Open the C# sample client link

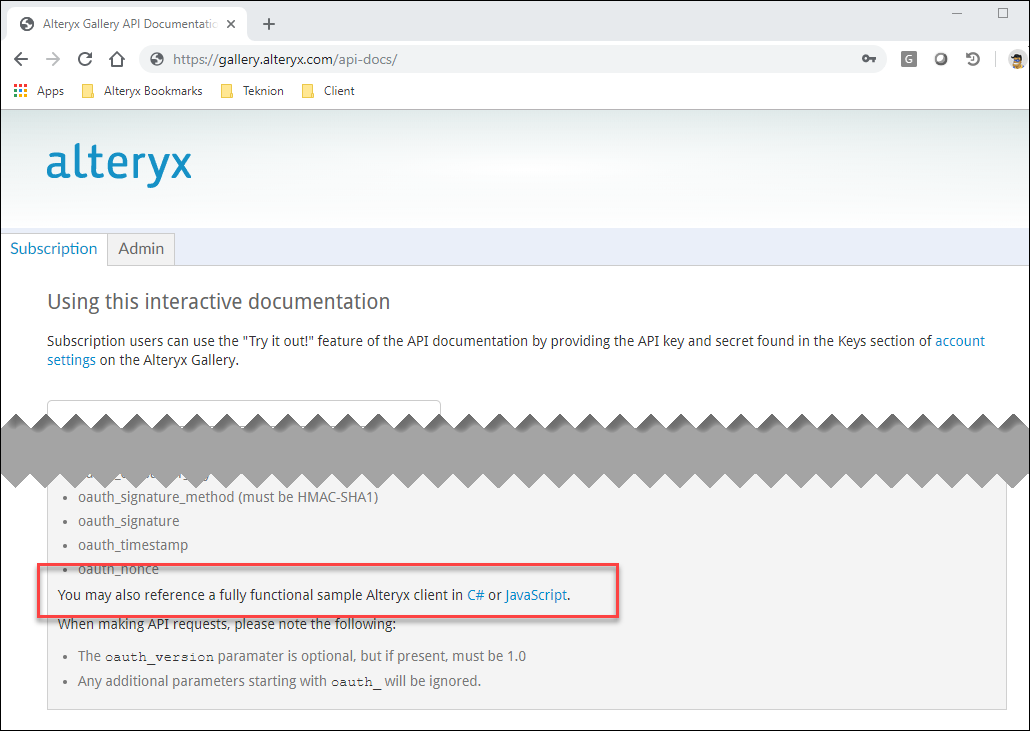click(475, 594)
